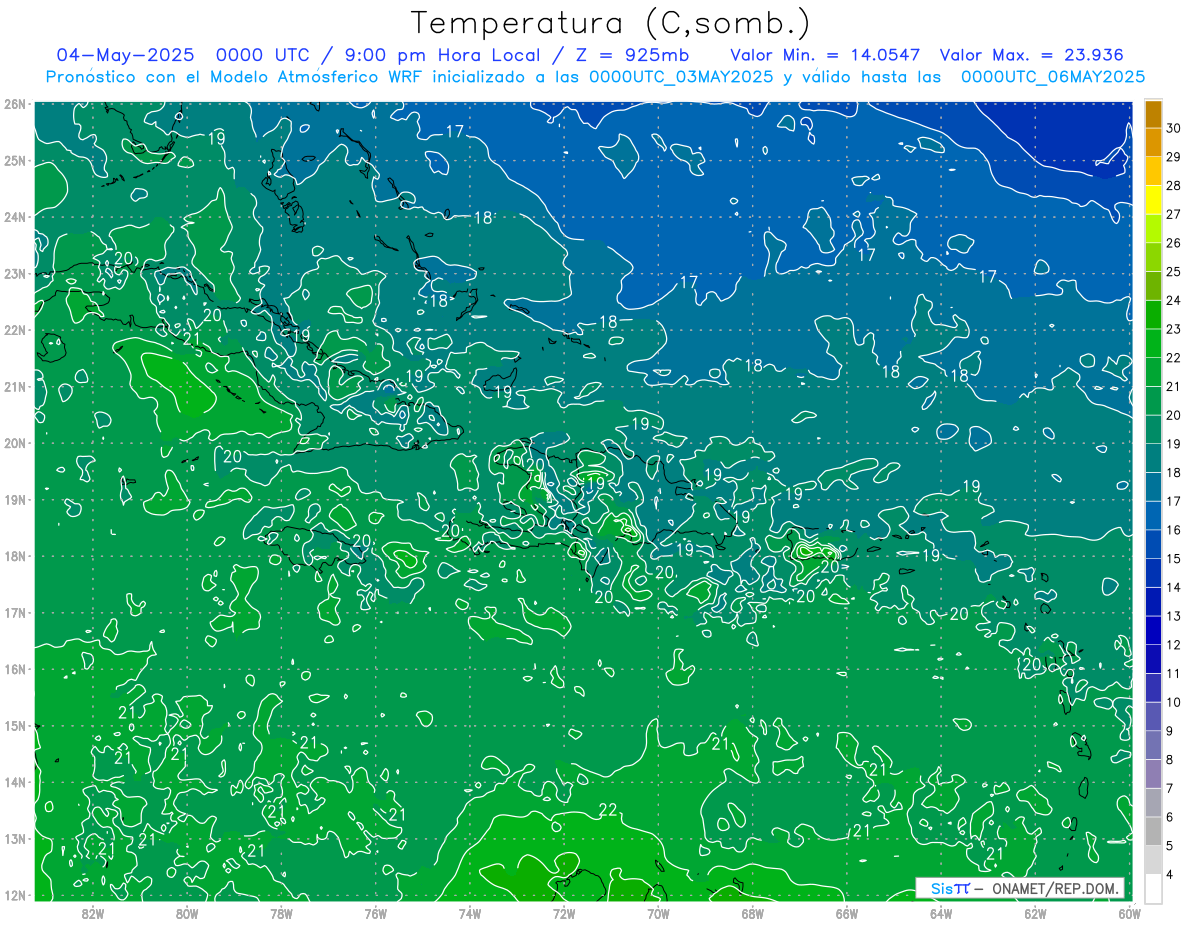
Task: Click the '76W' longitude label
Action: point(375,912)
